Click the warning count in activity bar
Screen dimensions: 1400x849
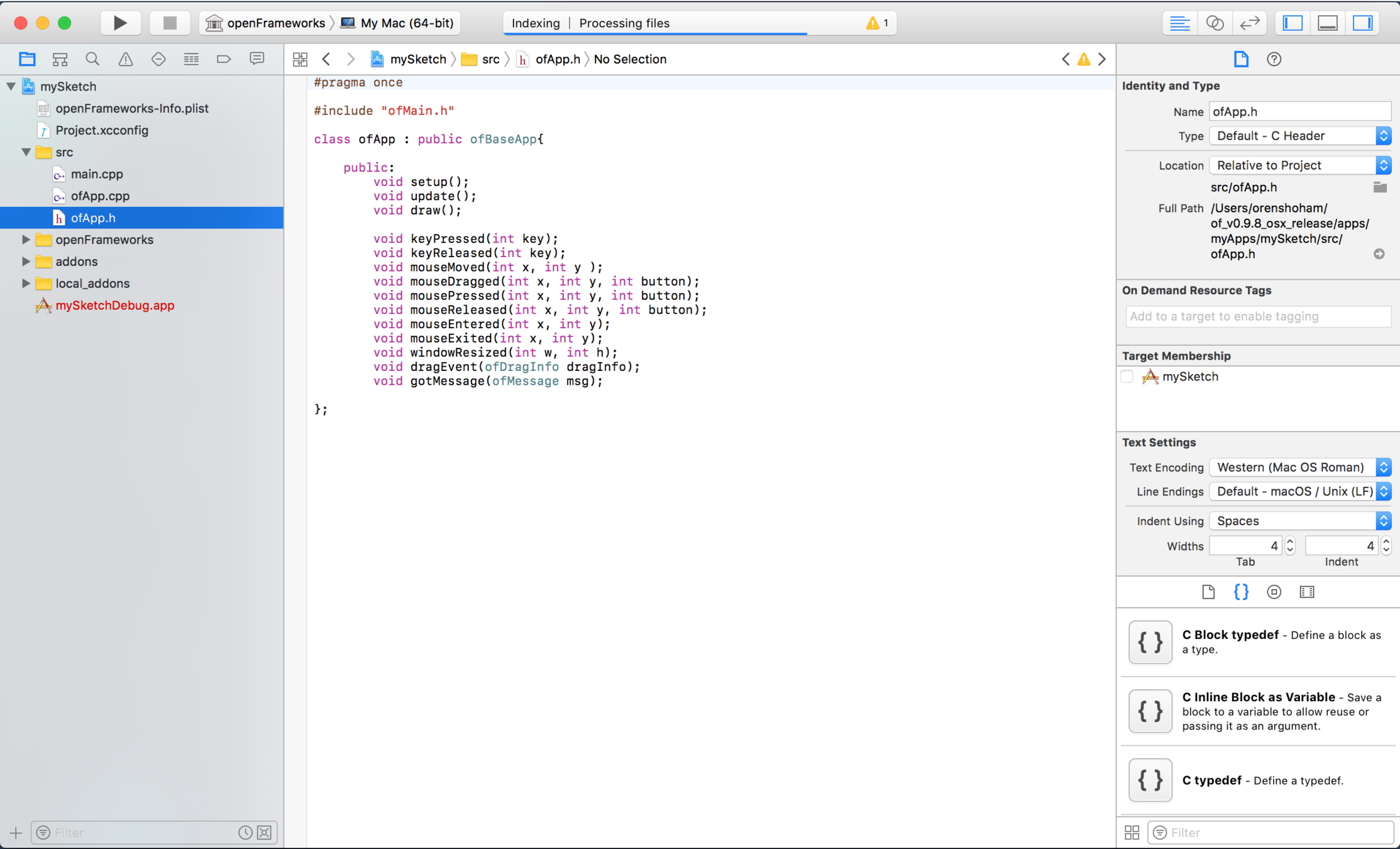(878, 23)
